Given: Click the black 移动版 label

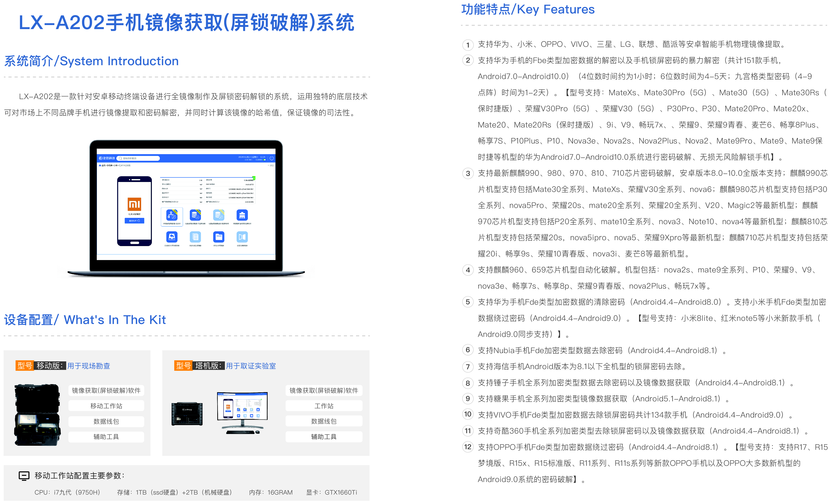Looking at the screenshot, I should point(50,365).
